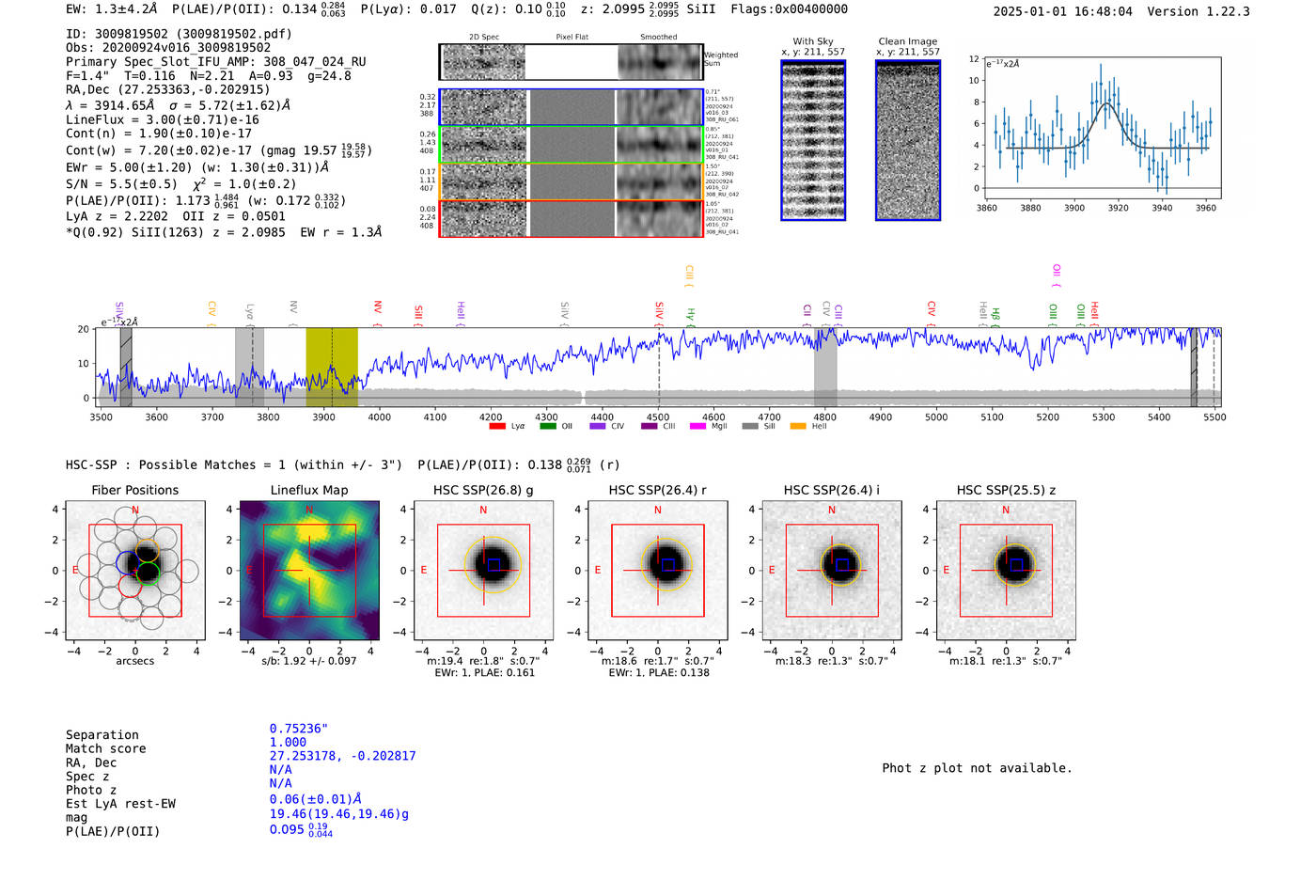Screen dimensions: 1316x896
Task: Click the s/b: 1.92 +/- 0.097 label
Action: [x=309, y=661]
